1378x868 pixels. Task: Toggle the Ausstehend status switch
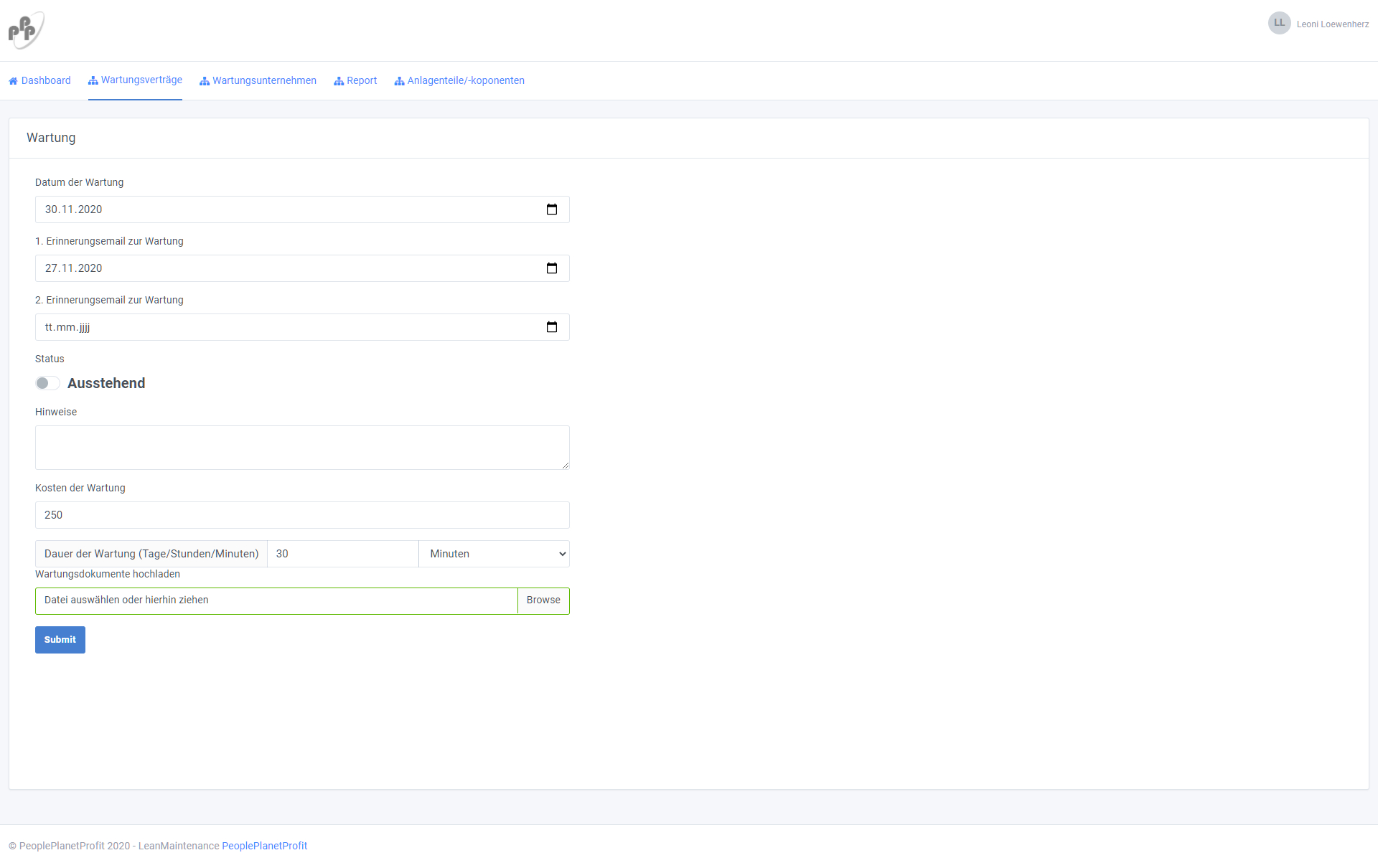click(x=47, y=383)
